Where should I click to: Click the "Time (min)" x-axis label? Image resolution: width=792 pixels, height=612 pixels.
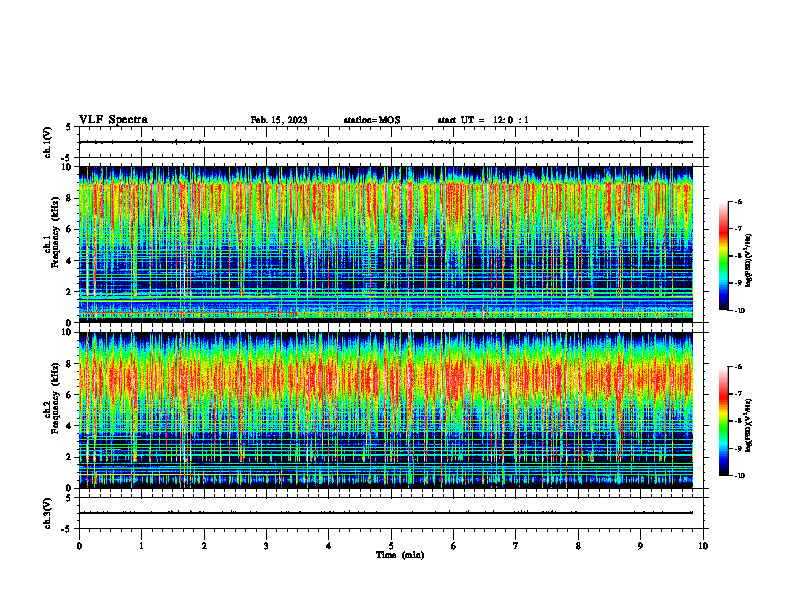pos(400,555)
